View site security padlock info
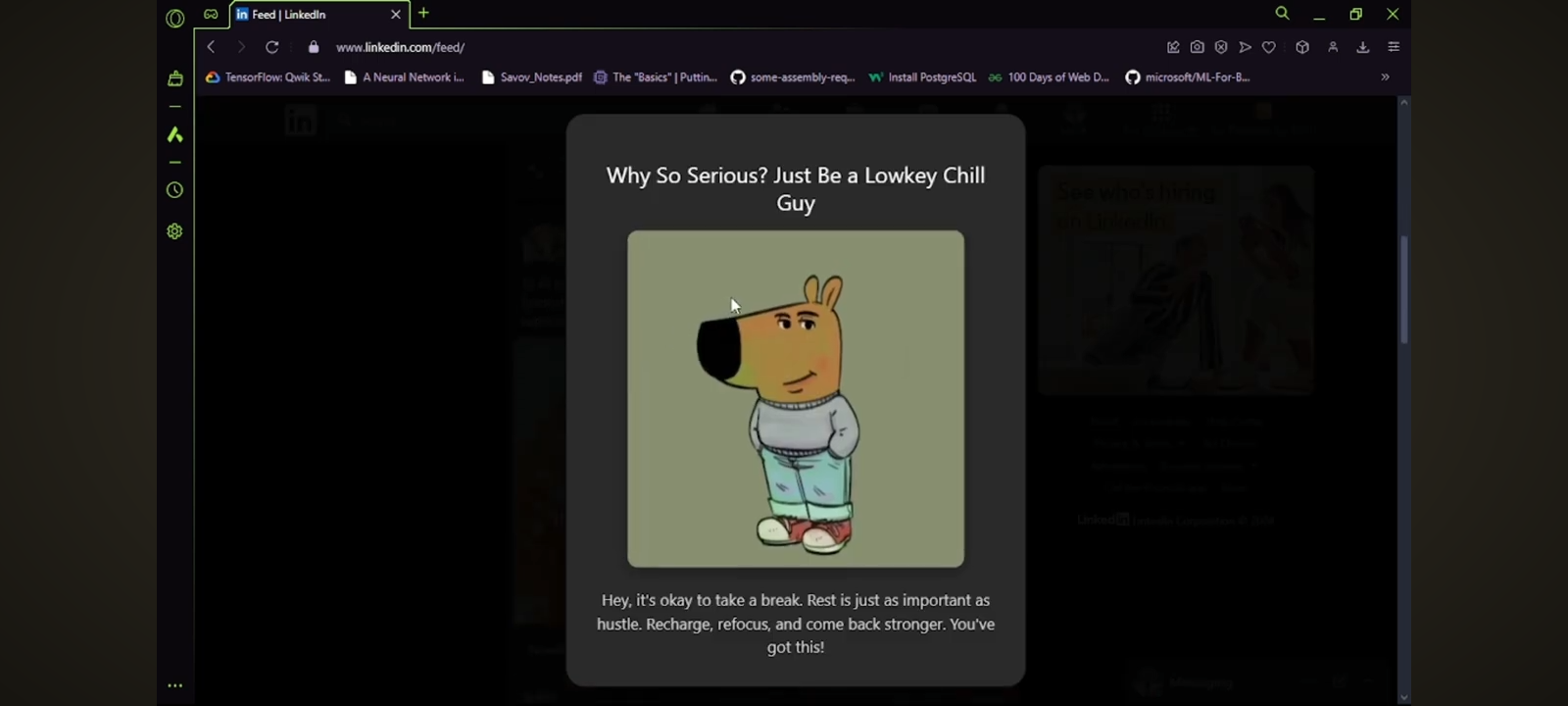The width and height of the screenshot is (1568, 706). click(x=314, y=47)
